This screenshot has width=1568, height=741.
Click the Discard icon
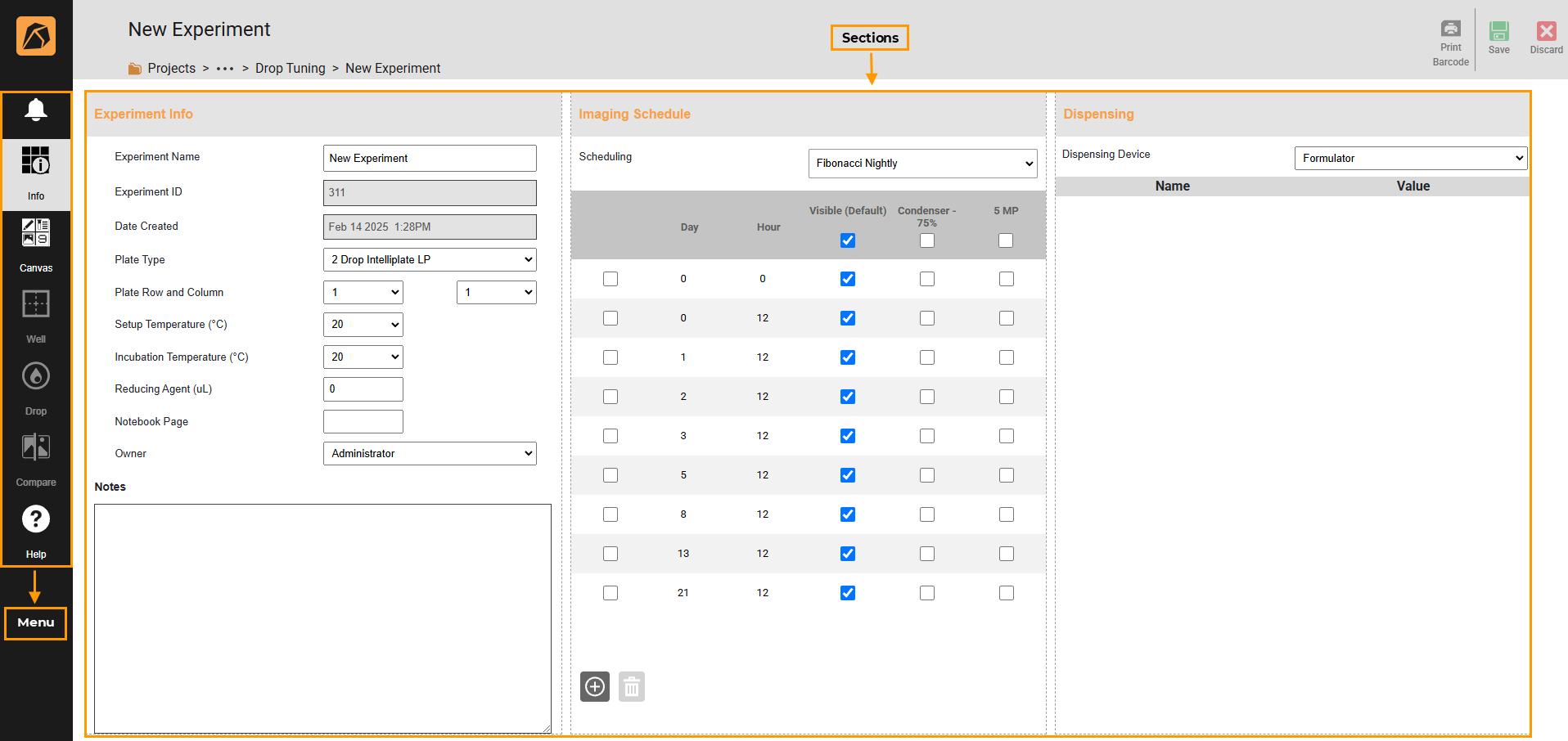(x=1546, y=32)
